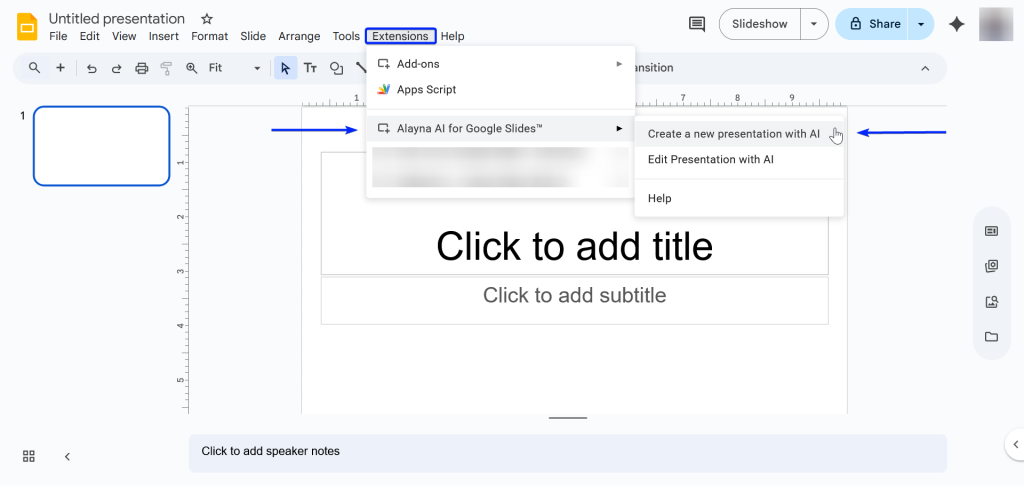The height and width of the screenshot is (486, 1024).
Task: Expand the Share options arrow
Action: (x=920, y=24)
